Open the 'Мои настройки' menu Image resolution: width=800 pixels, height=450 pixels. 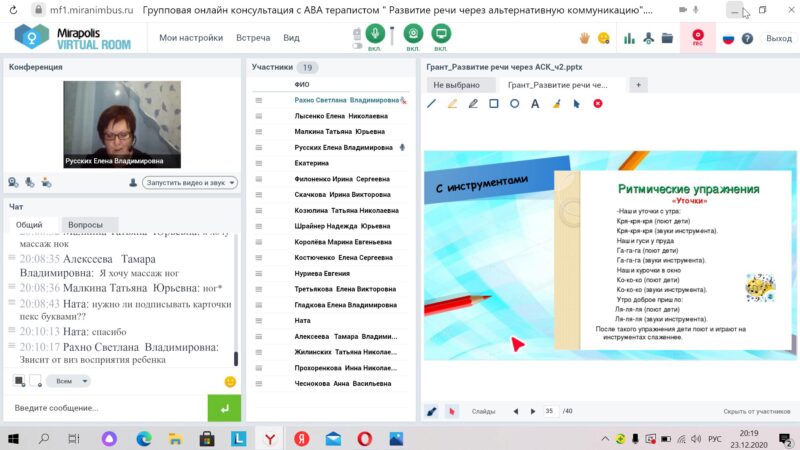coord(191,38)
